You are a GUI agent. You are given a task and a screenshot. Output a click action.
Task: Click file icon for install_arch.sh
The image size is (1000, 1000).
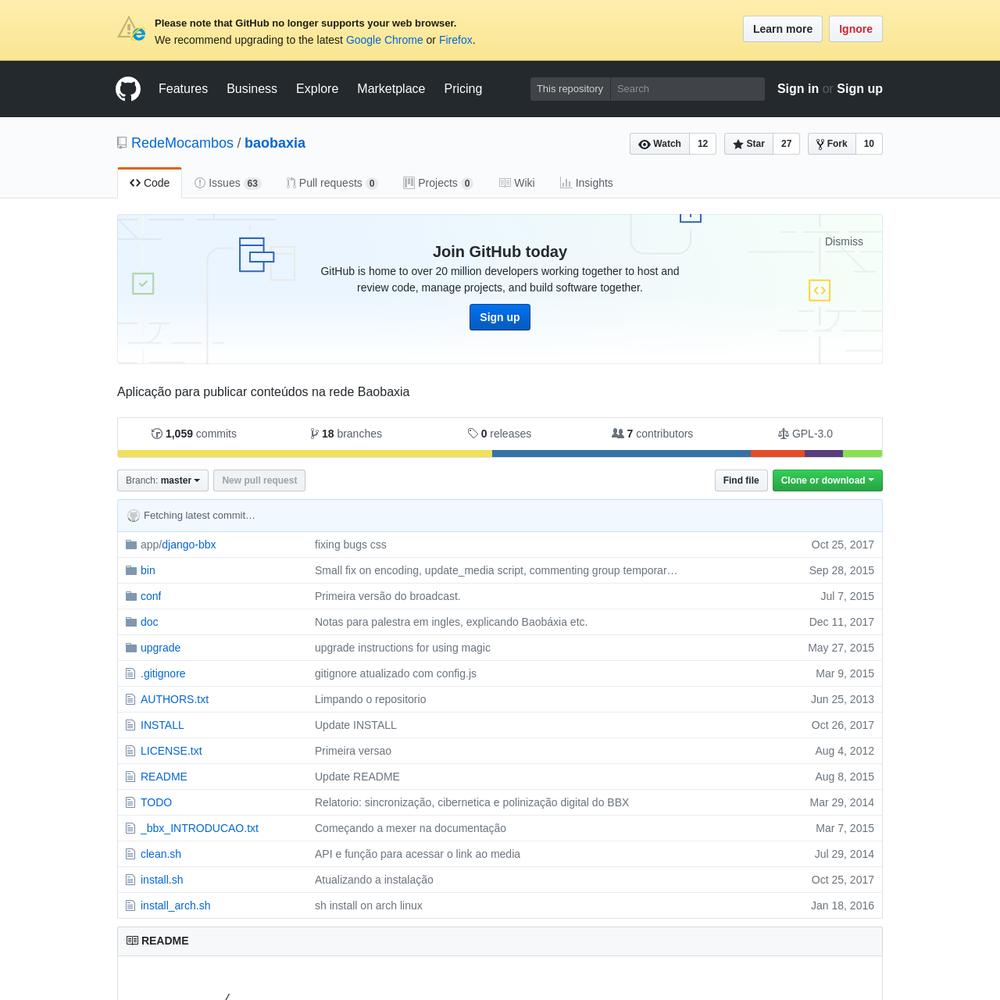point(131,906)
